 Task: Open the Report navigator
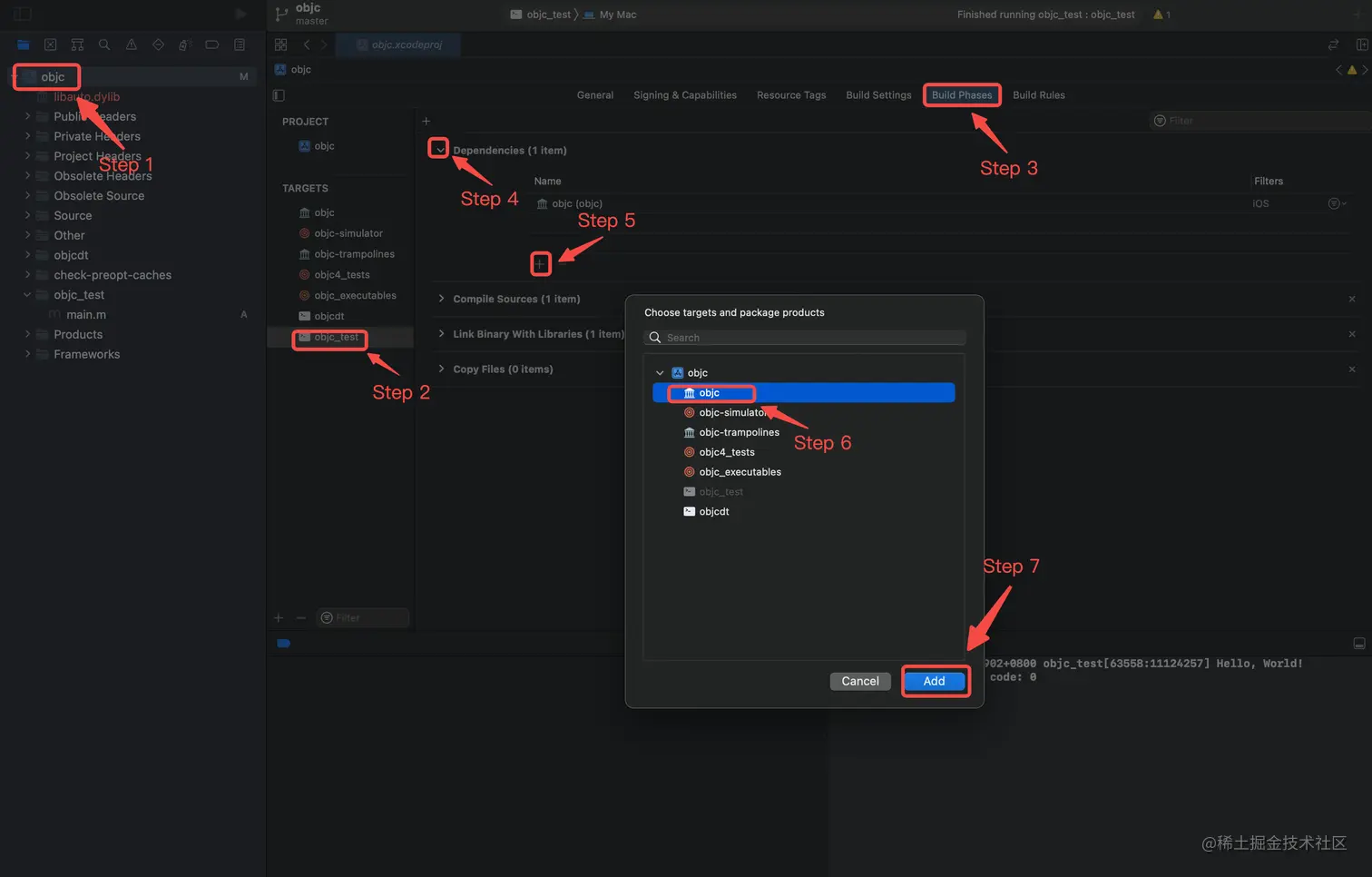pos(240,44)
